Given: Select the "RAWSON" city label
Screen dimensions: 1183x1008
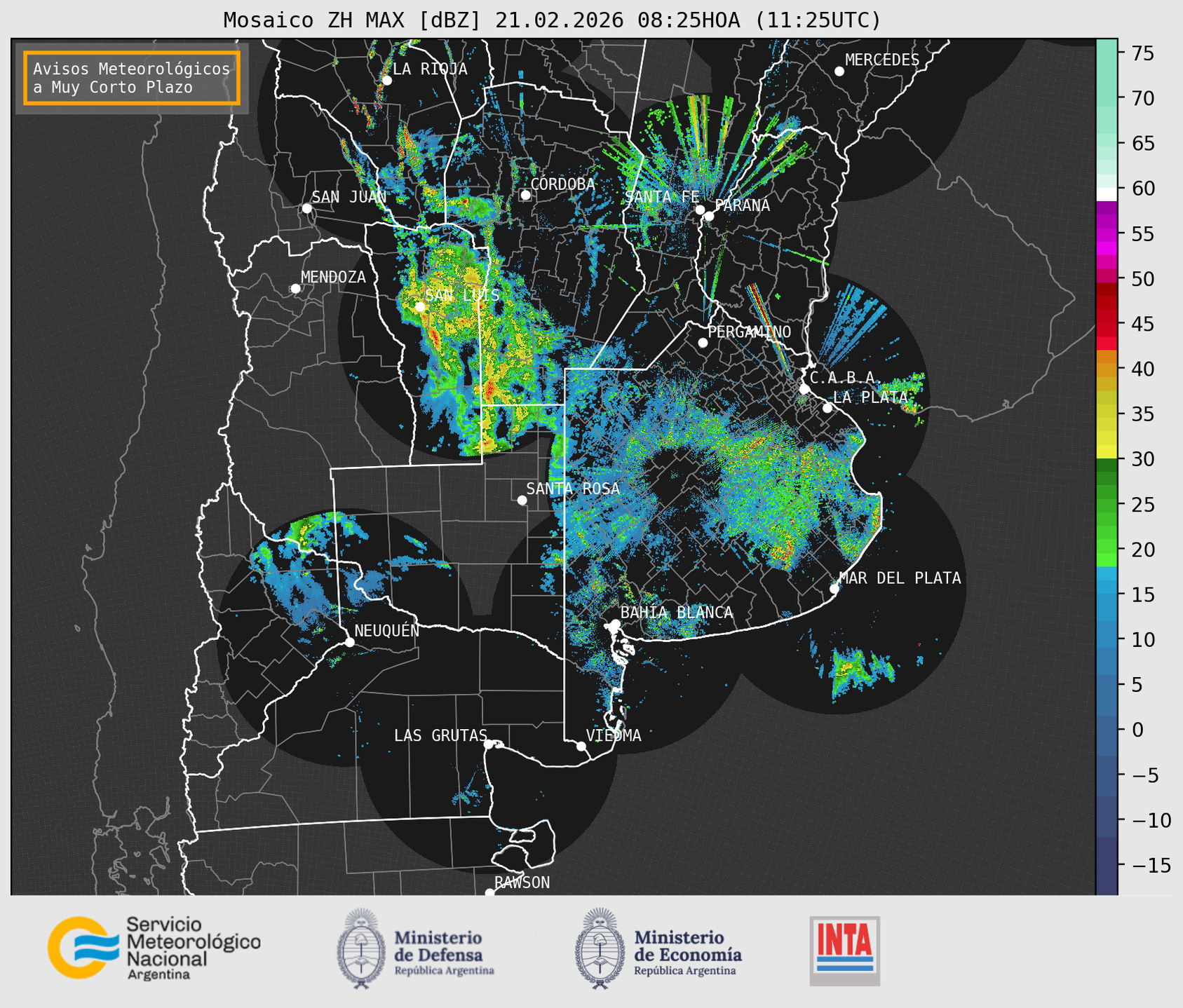Looking at the screenshot, I should coord(522,883).
